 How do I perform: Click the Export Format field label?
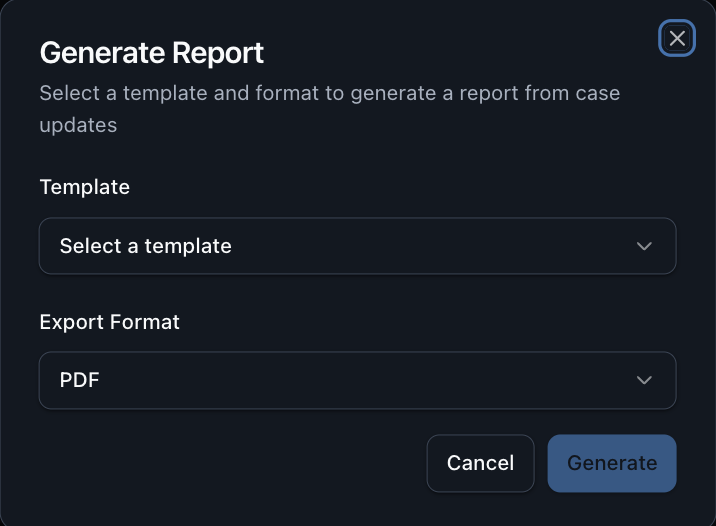(x=110, y=322)
